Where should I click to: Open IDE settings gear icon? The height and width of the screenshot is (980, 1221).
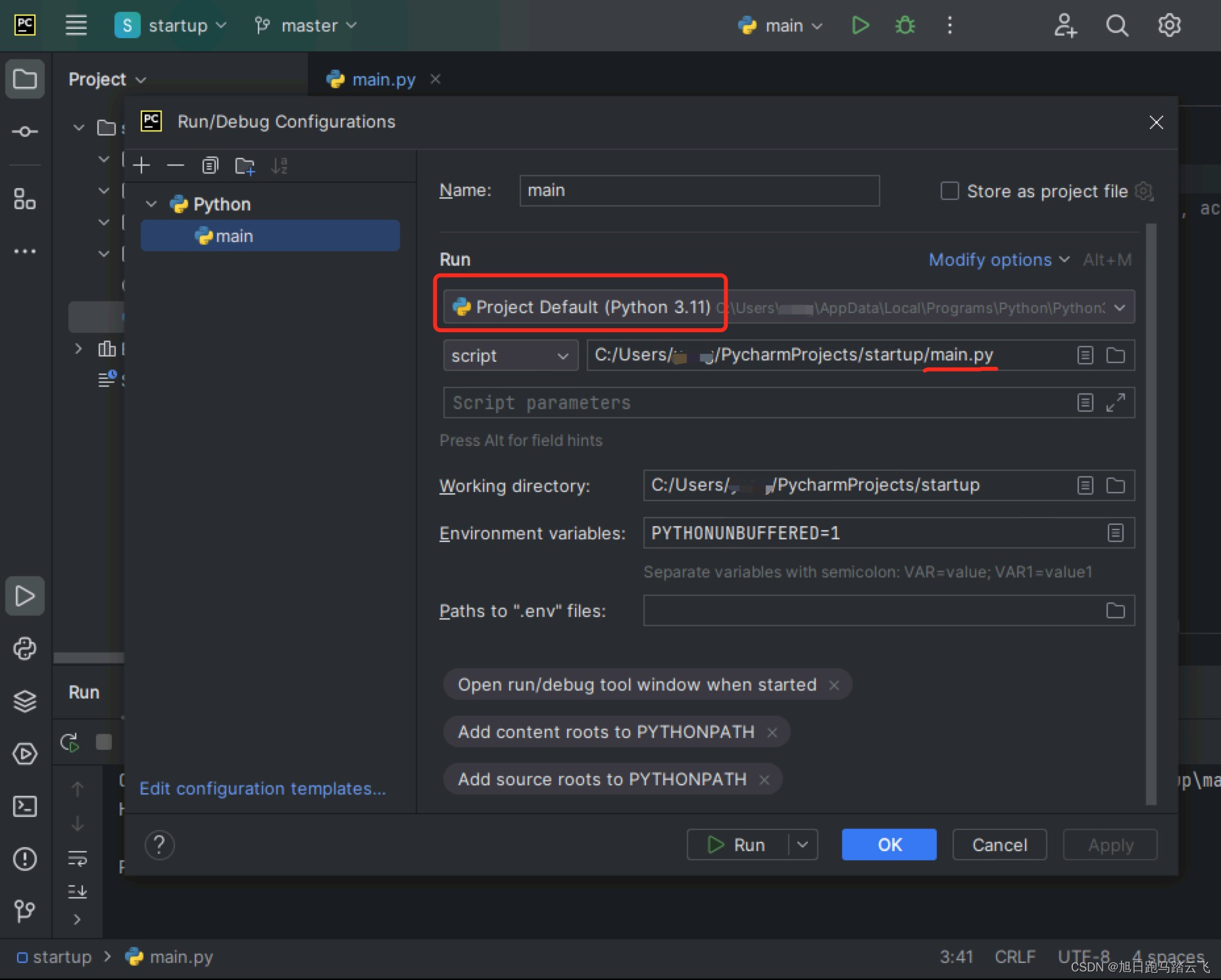[1169, 26]
